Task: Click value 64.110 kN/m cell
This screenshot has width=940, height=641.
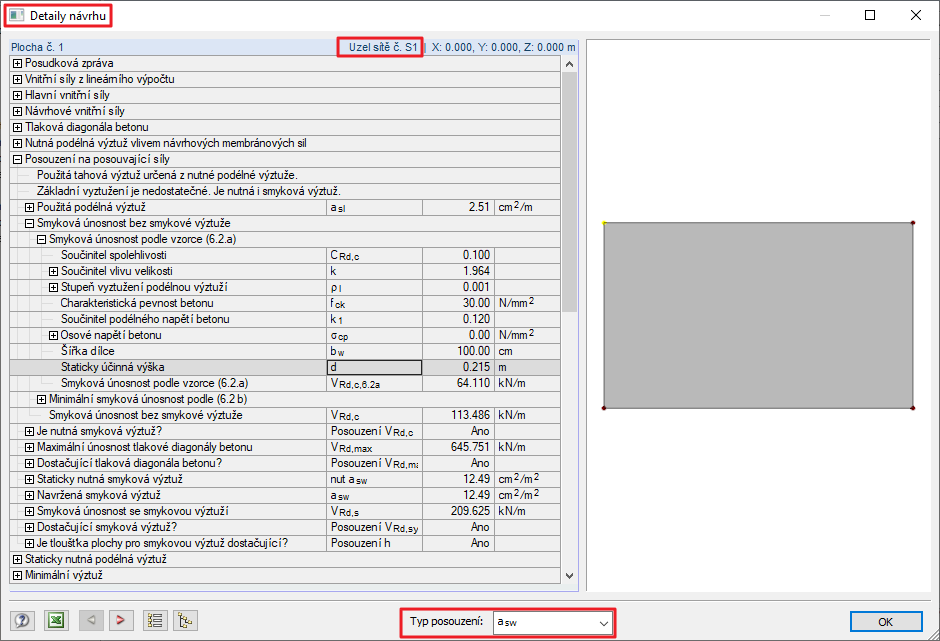Action: [459, 383]
